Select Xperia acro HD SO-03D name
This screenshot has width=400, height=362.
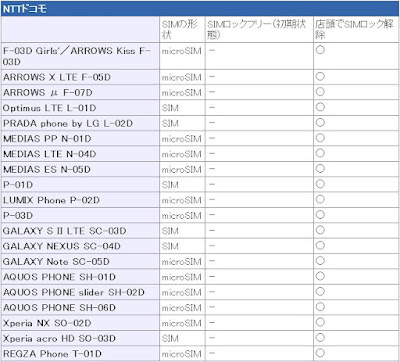(x=59, y=338)
